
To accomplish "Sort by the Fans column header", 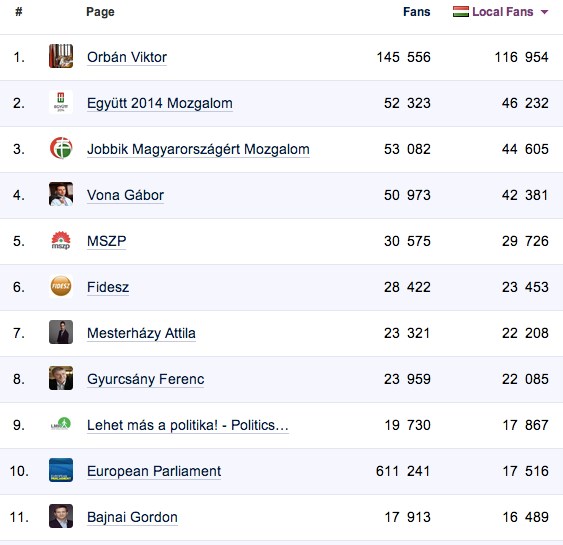I will pyautogui.click(x=417, y=12).
